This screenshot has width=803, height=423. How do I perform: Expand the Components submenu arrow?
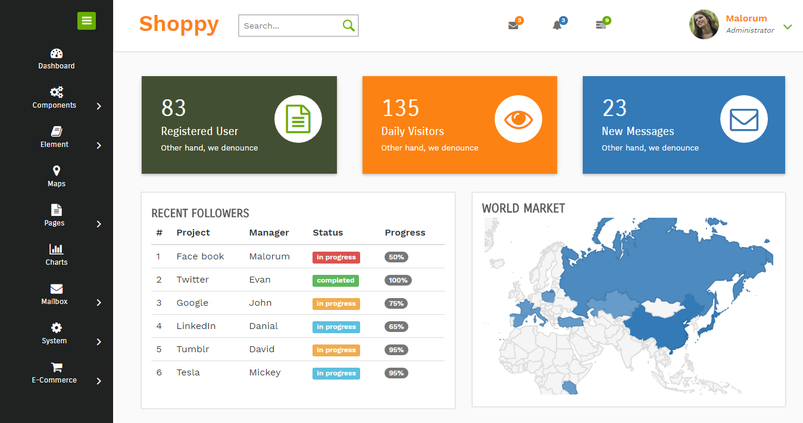pyautogui.click(x=99, y=106)
